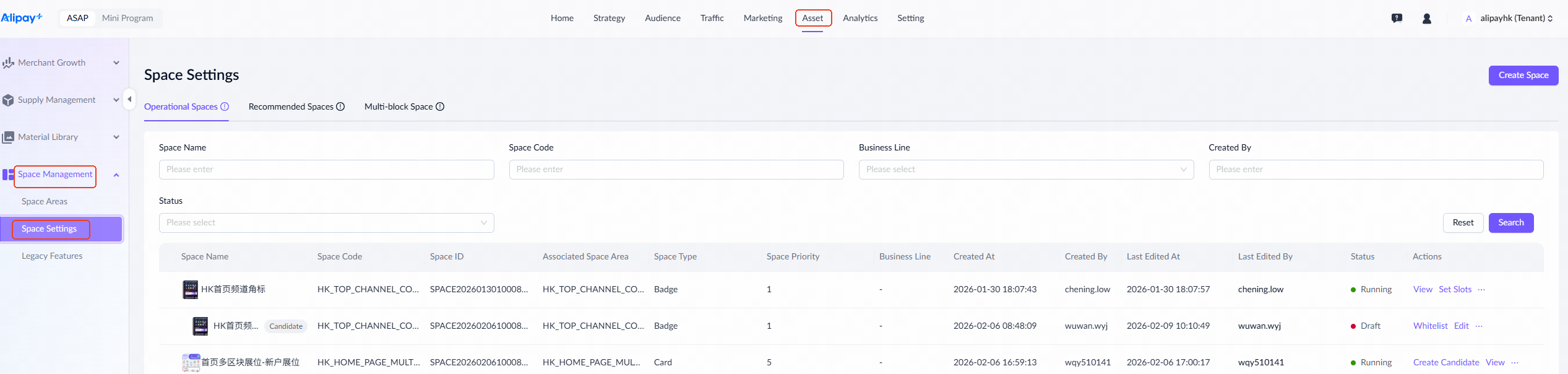Click the Multi-block Space info icon

[440, 107]
